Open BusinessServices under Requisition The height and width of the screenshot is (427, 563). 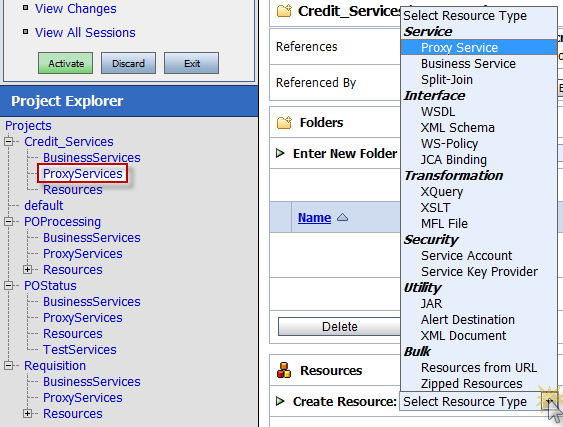[x=92, y=382]
